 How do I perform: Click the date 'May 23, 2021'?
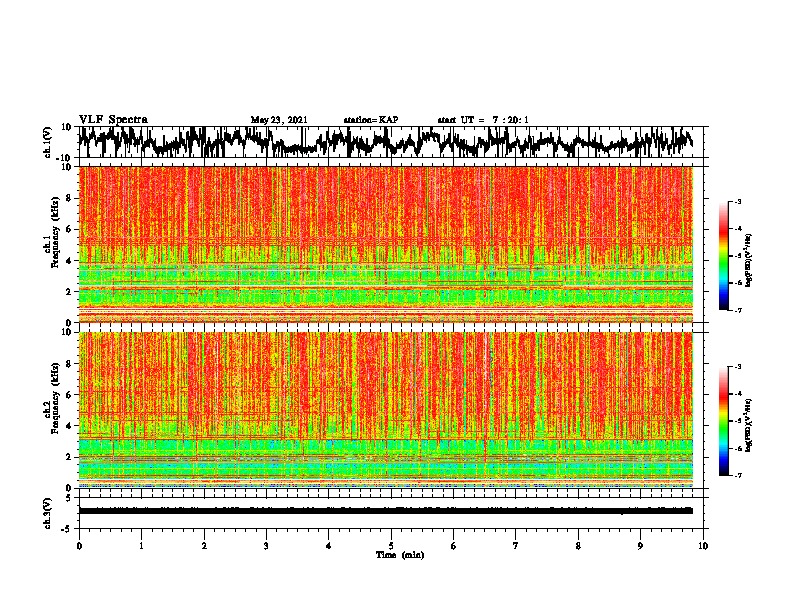coord(279,120)
